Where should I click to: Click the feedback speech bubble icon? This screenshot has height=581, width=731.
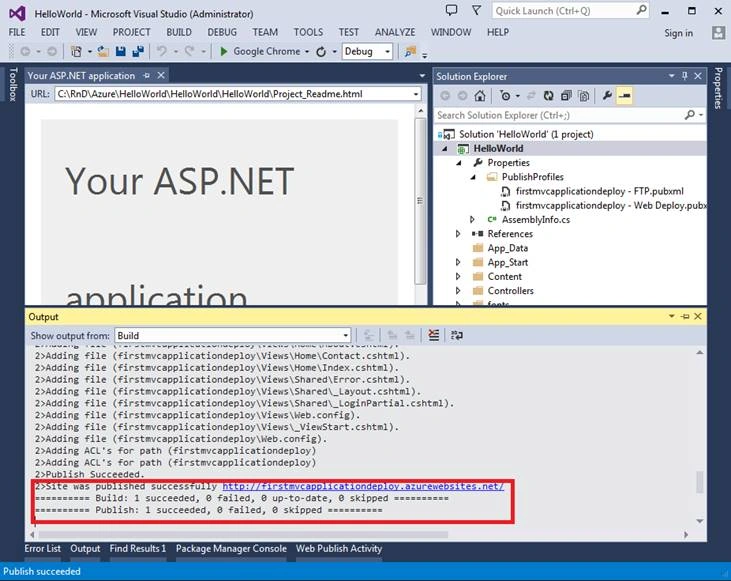click(451, 10)
